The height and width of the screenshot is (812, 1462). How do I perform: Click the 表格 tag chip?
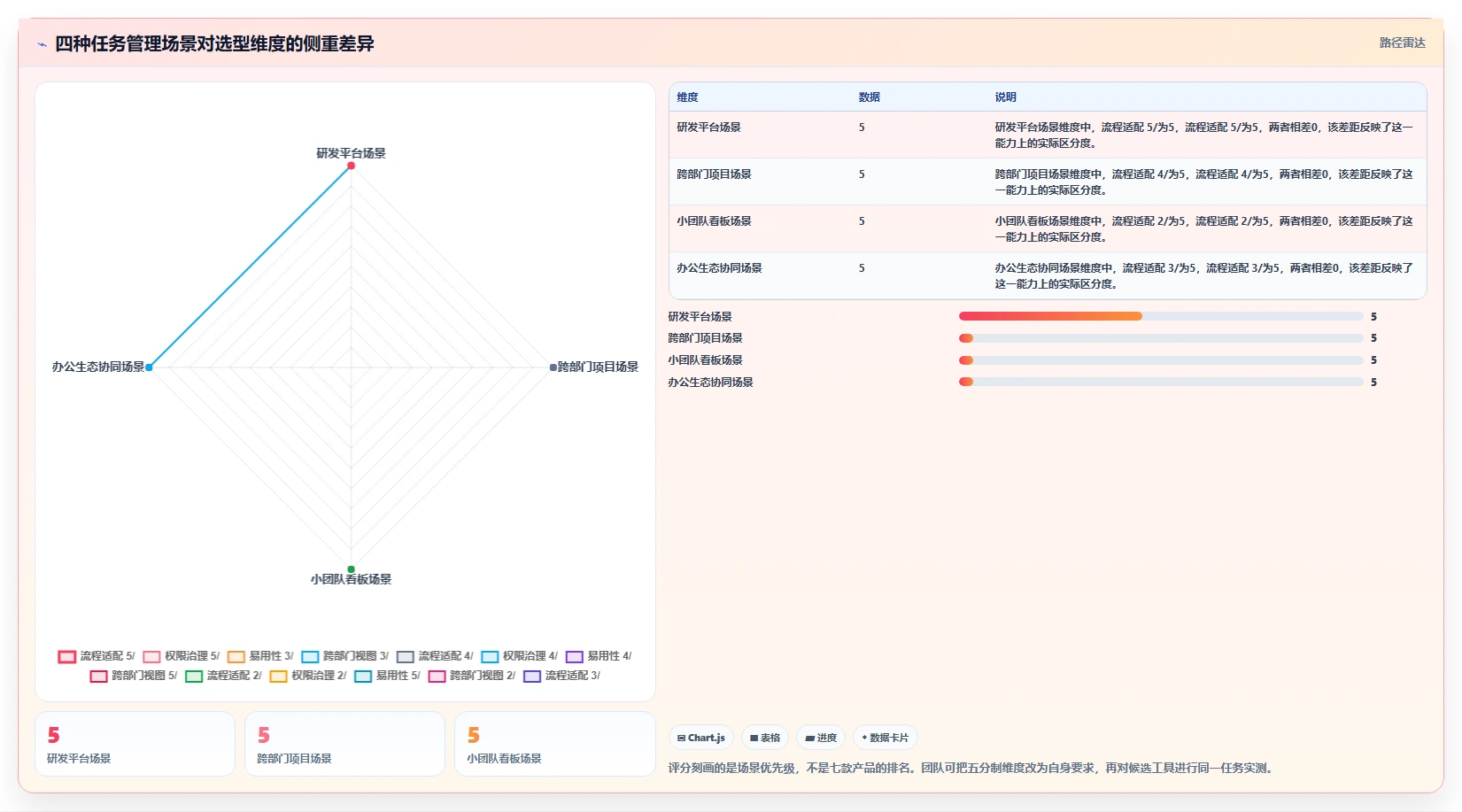[x=765, y=738]
